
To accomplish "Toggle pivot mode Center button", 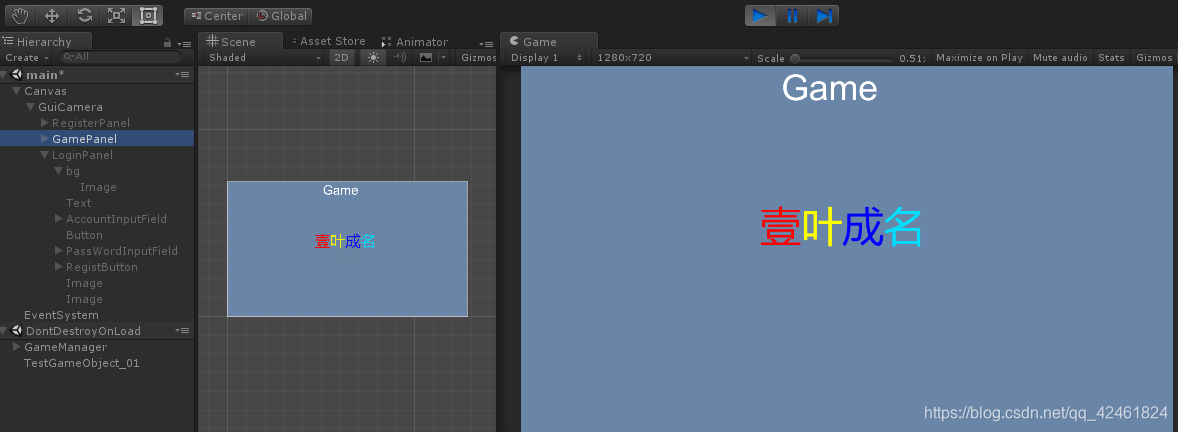I will click(216, 16).
